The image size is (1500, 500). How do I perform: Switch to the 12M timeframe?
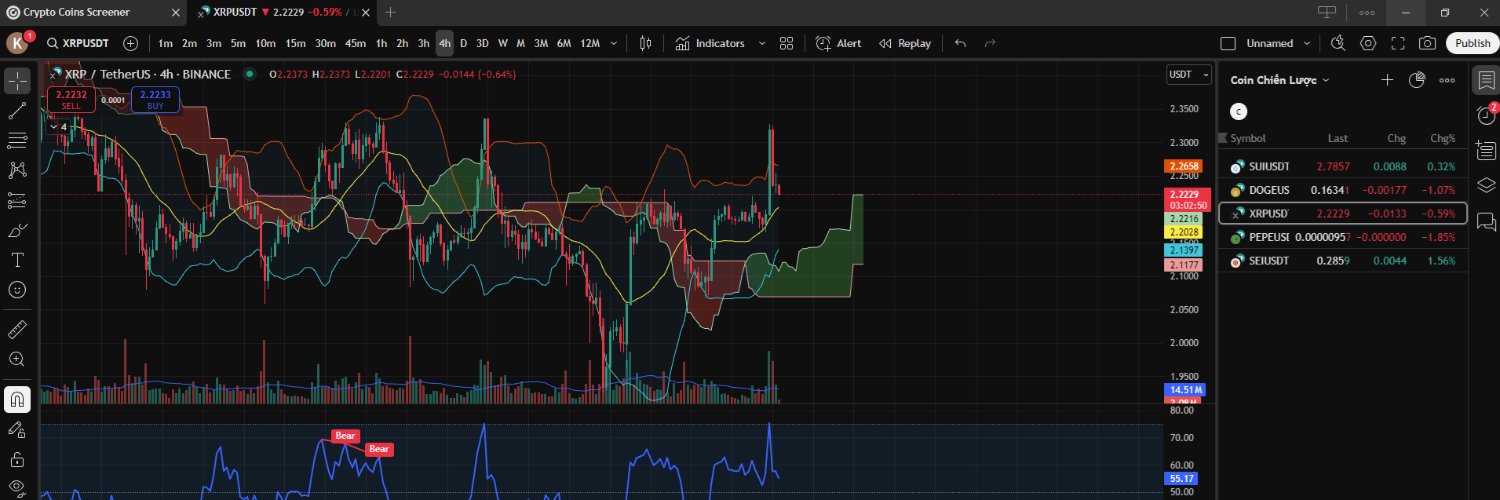(x=590, y=43)
